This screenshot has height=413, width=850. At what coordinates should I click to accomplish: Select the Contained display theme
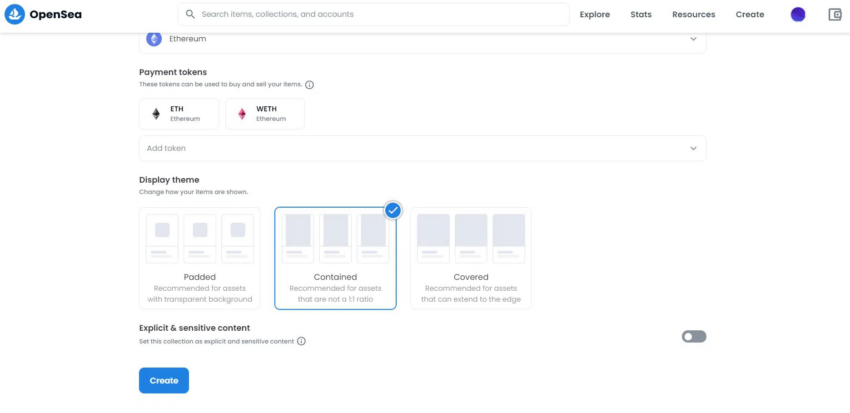click(336, 258)
